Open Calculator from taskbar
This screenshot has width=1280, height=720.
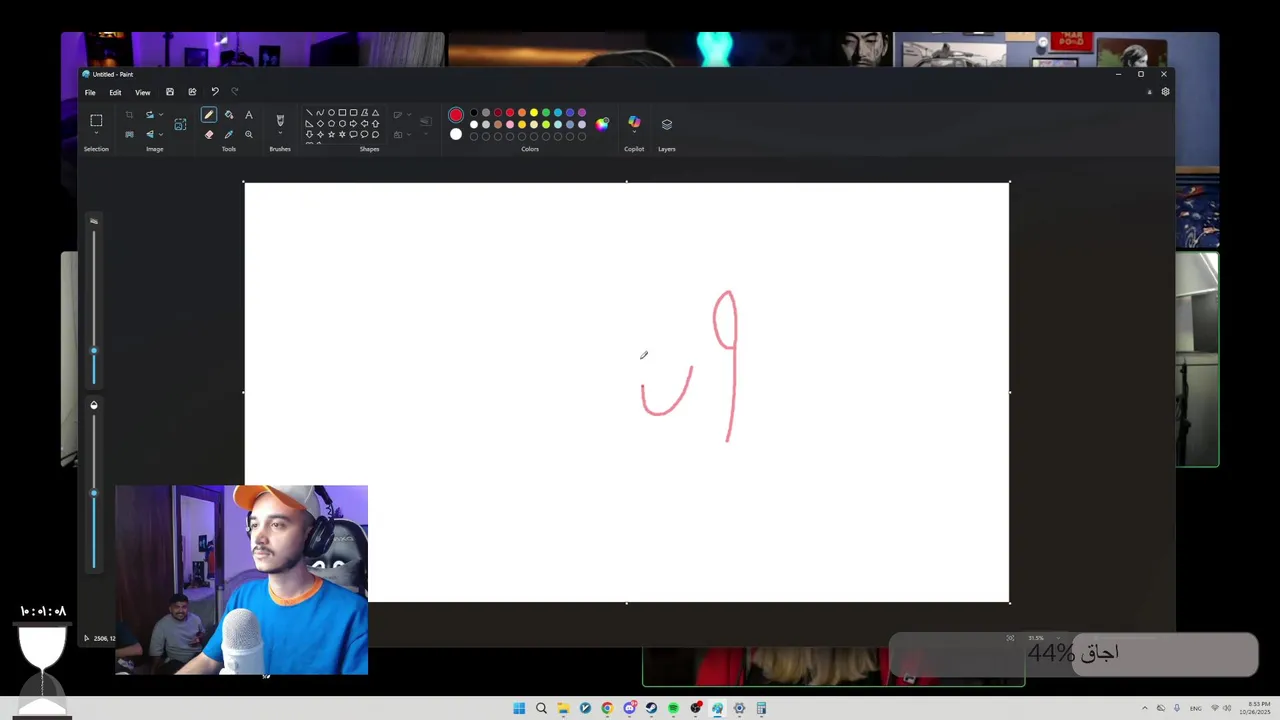pyautogui.click(x=761, y=708)
